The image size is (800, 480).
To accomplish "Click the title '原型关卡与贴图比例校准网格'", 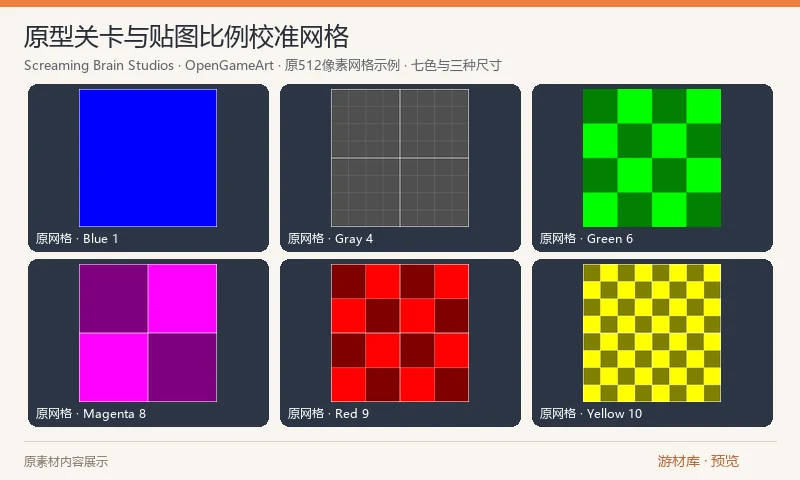I will pos(186,37).
